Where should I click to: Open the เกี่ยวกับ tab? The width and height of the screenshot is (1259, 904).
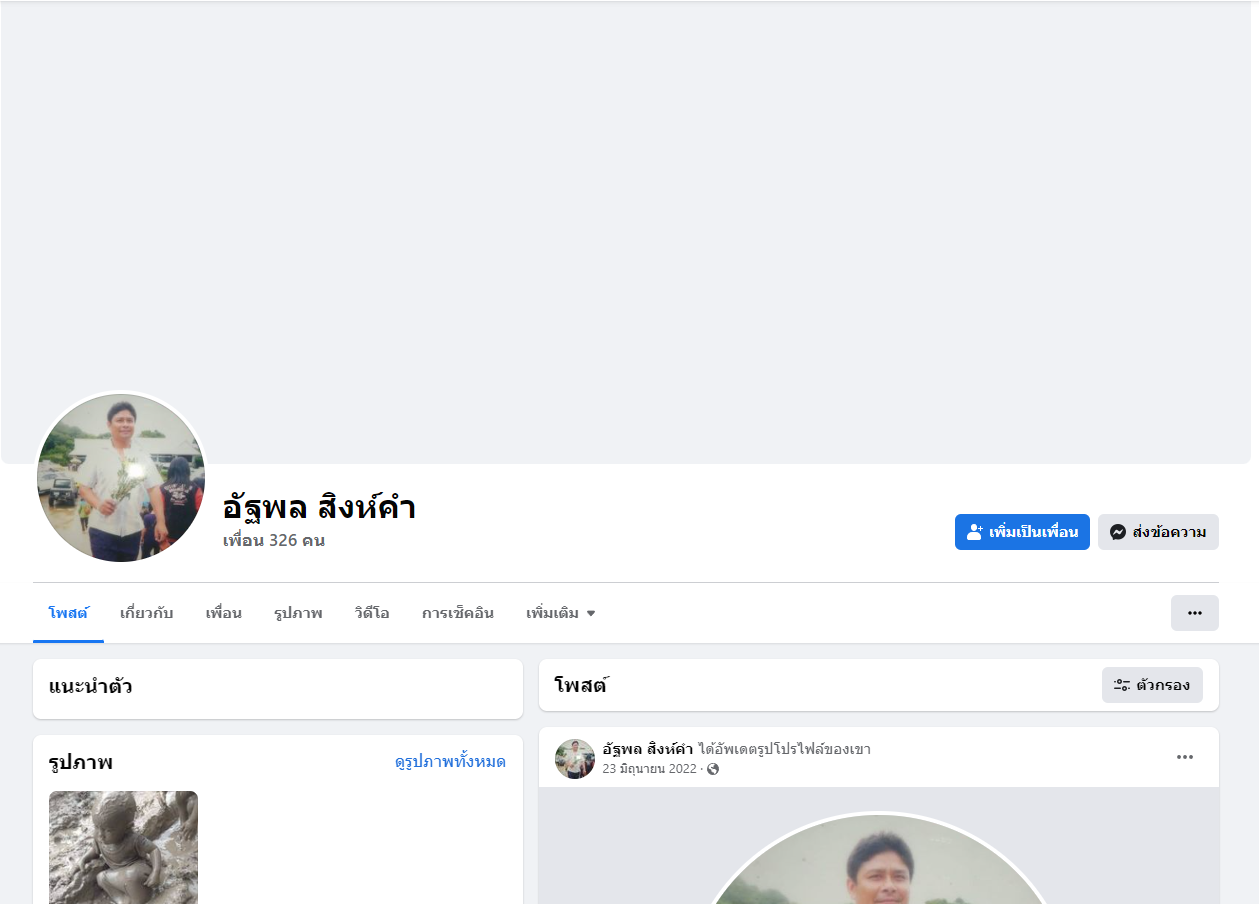pyautogui.click(x=146, y=613)
